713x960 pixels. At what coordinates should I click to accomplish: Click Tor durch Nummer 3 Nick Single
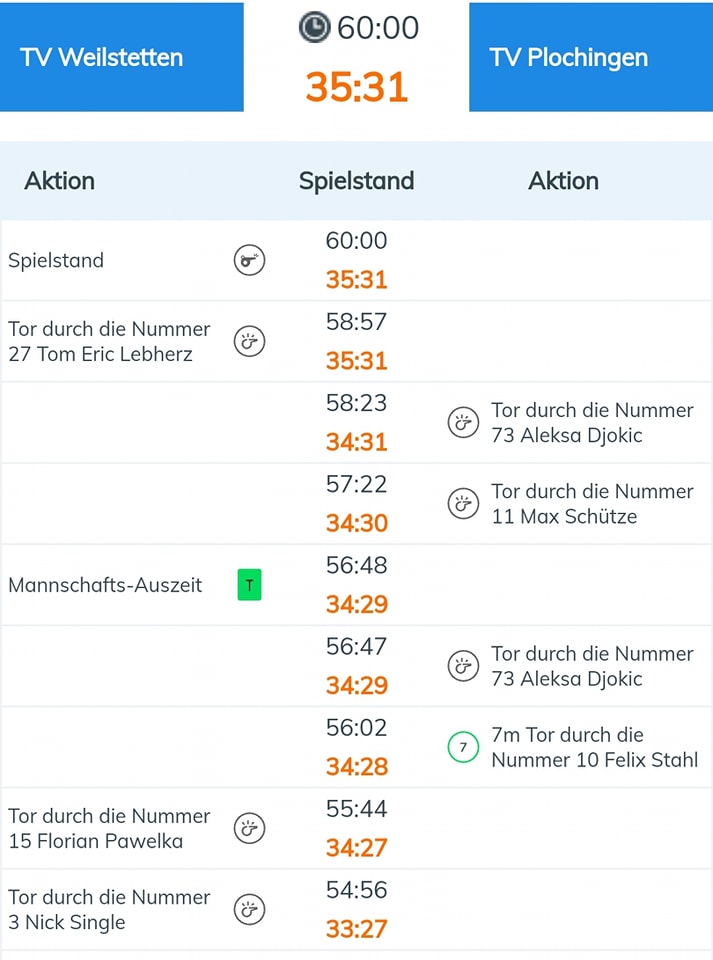(x=109, y=909)
